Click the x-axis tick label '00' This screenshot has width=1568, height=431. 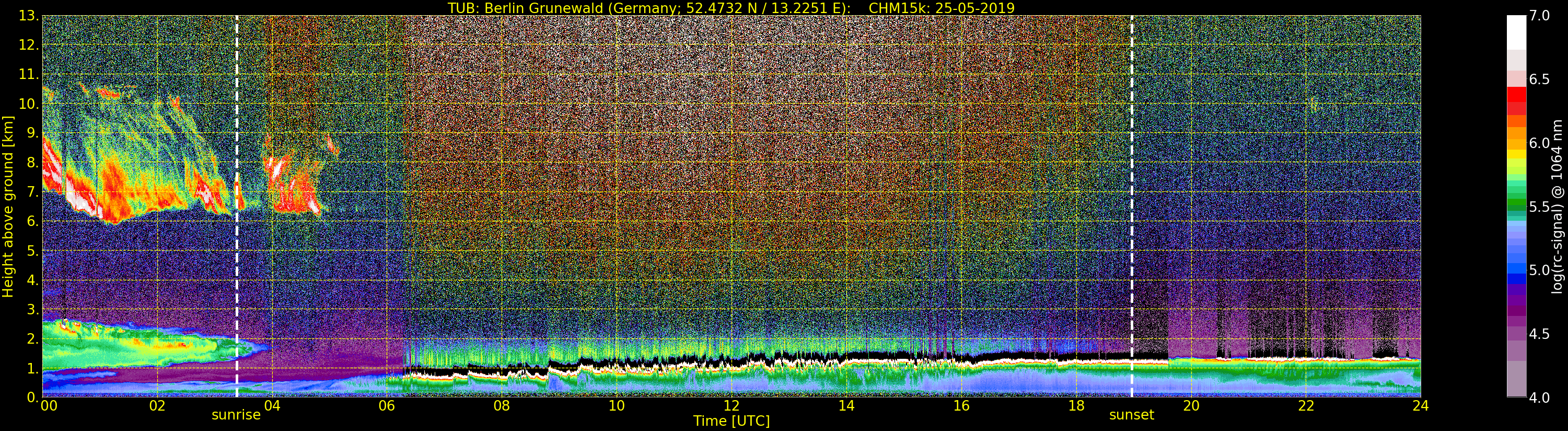pos(49,406)
